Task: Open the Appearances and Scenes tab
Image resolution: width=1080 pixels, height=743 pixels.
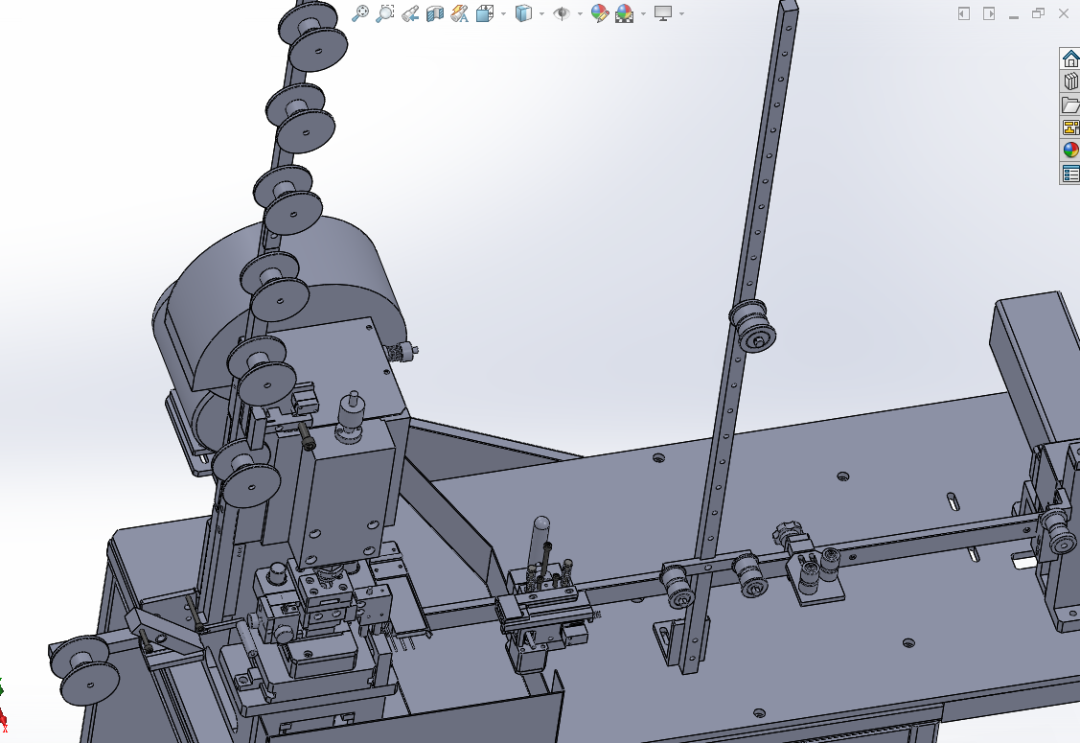Action: (x=1070, y=149)
